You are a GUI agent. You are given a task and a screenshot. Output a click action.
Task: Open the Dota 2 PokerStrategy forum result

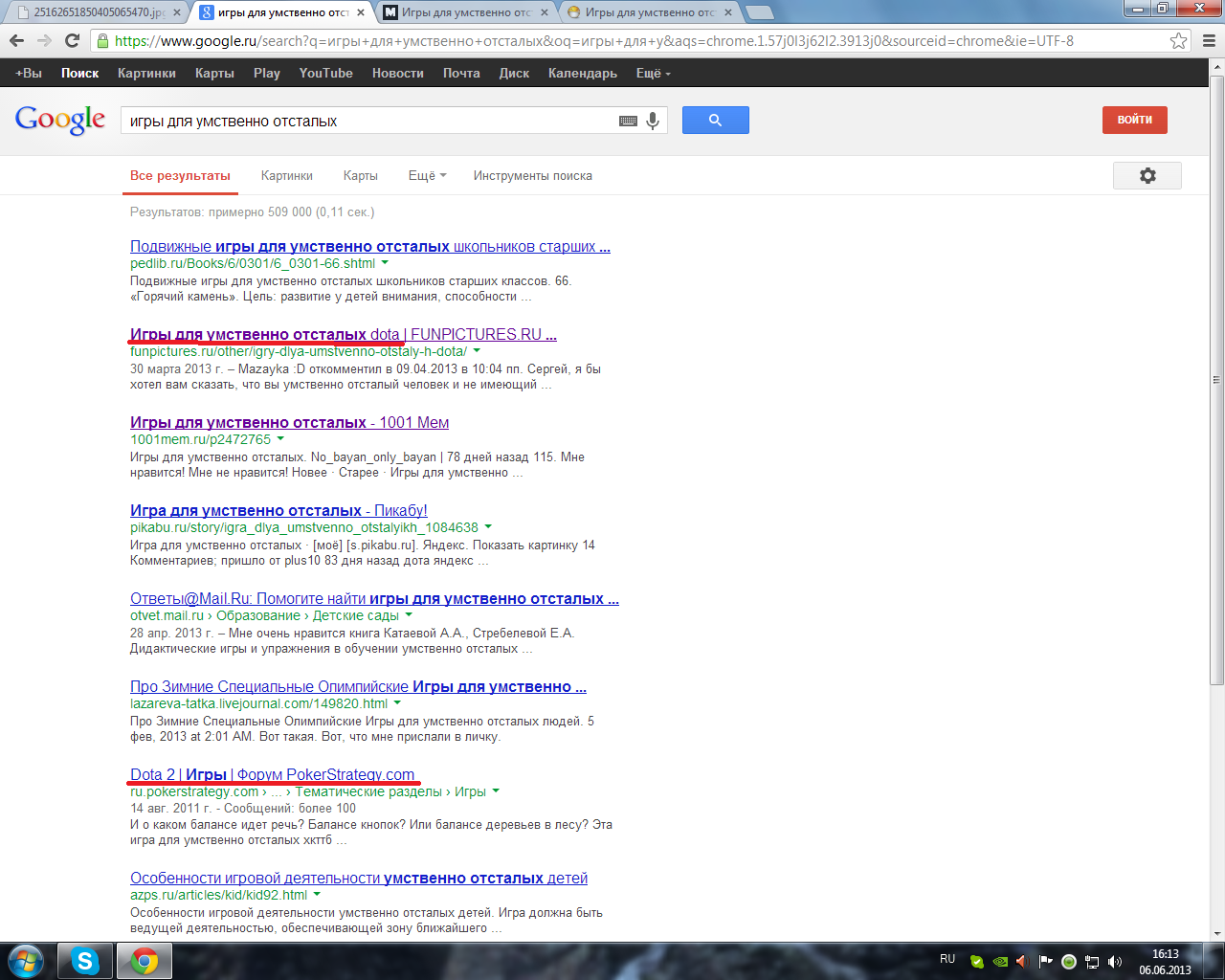(273, 774)
